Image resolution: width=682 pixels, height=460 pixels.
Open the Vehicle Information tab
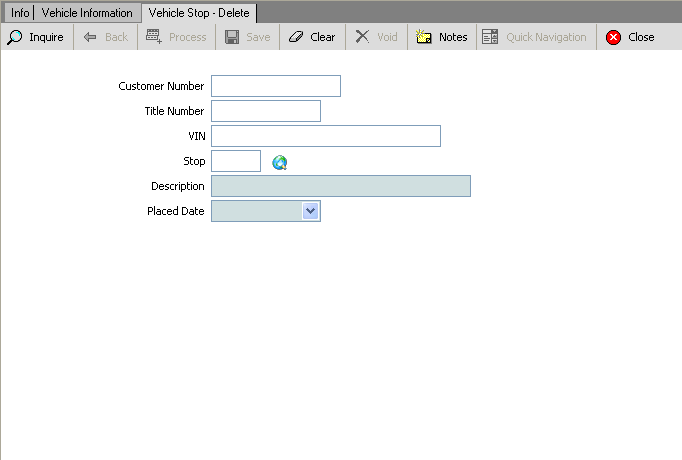click(x=87, y=13)
